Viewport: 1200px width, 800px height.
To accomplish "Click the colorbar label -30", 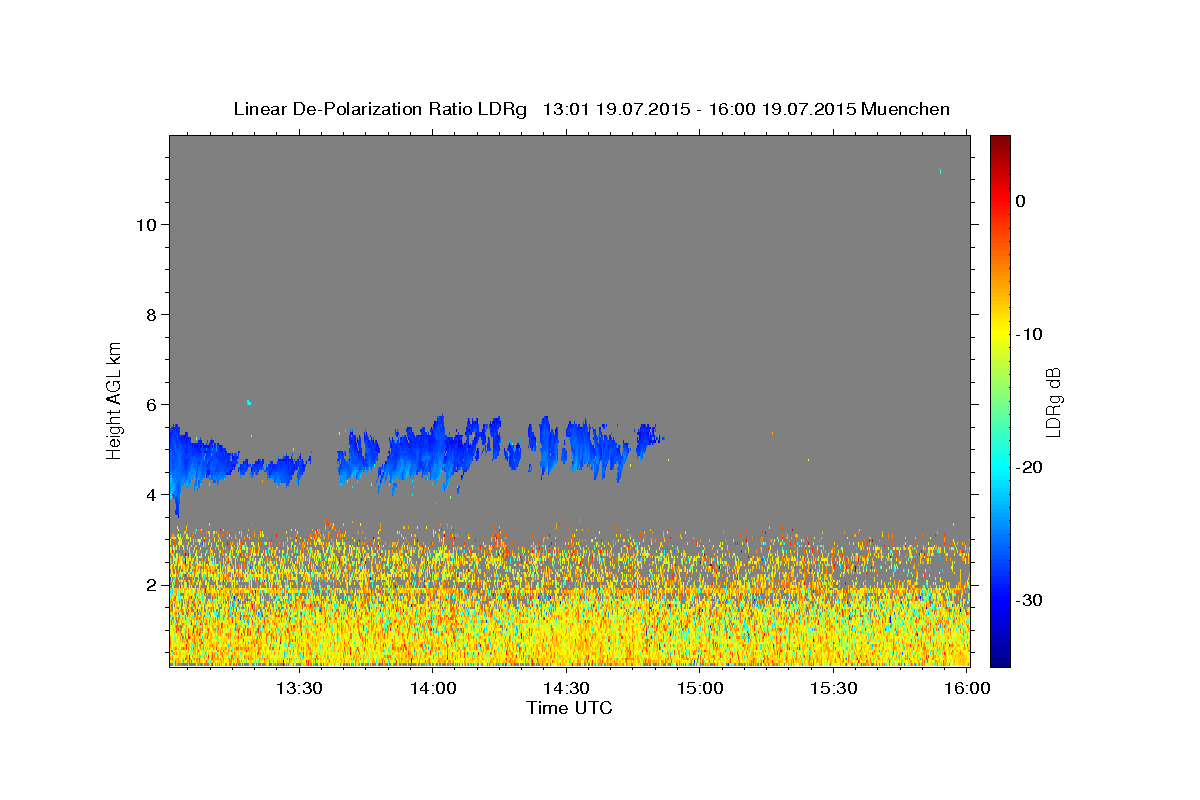I will click(1029, 600).
